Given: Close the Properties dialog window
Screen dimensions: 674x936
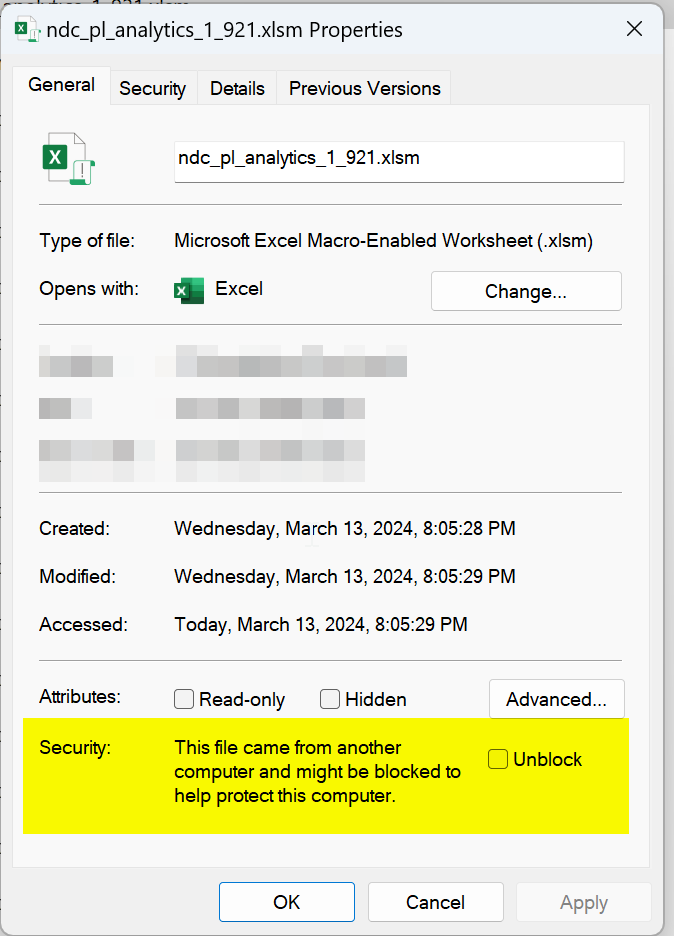Looking at the screenshot, I should (x=634, y=30).
